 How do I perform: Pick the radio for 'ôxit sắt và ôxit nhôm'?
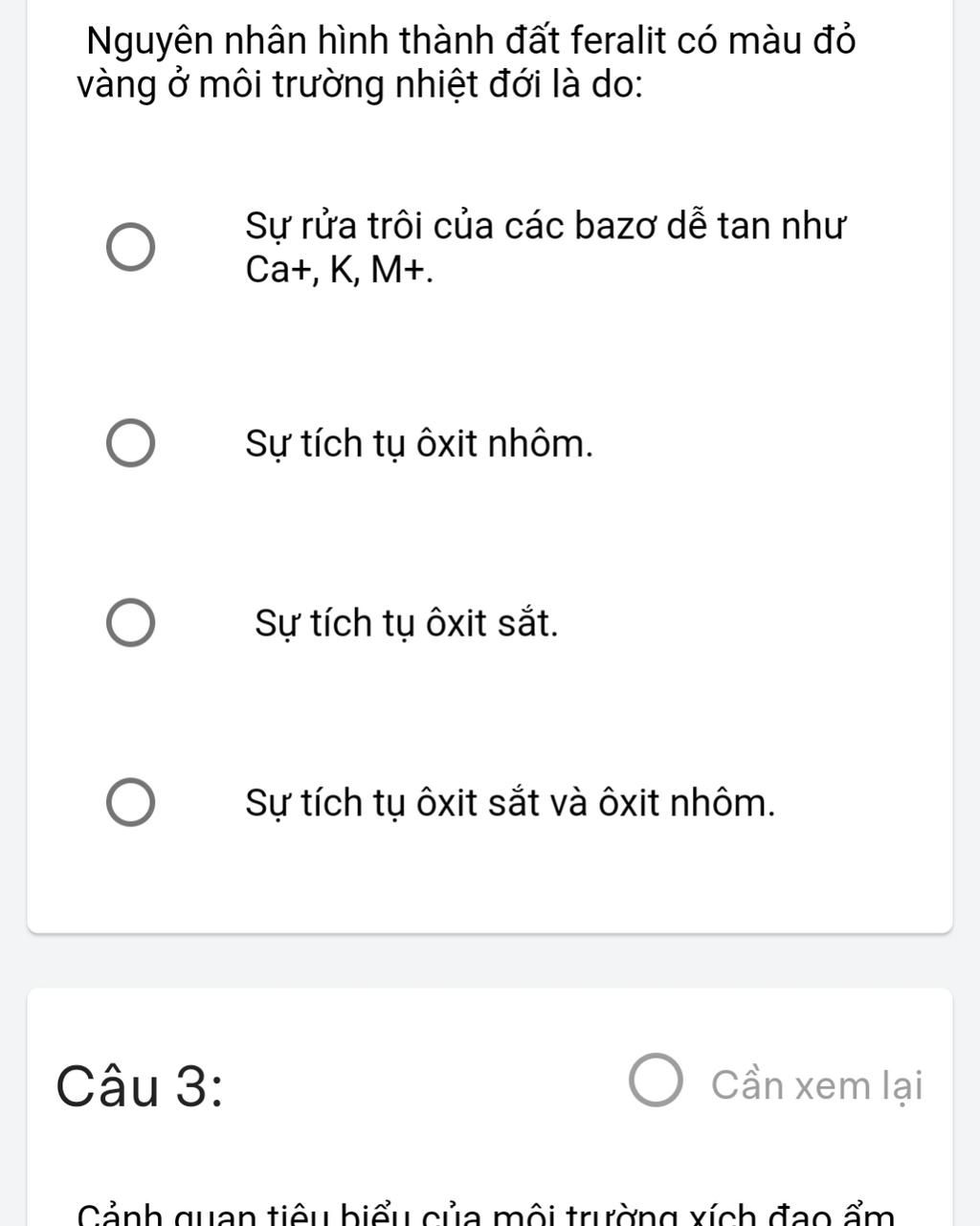130,802
